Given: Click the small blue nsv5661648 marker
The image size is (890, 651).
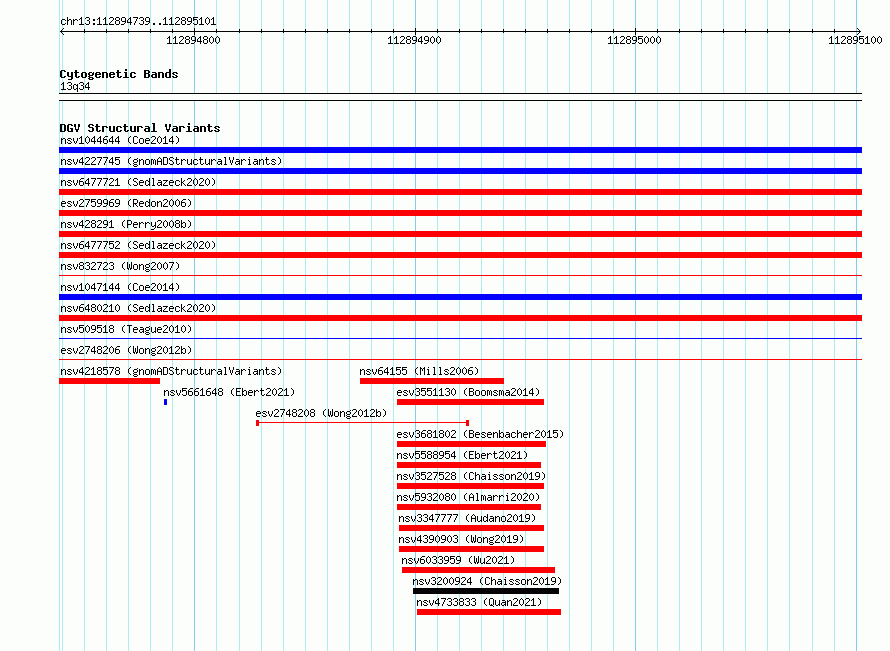Looking at the screenshot, I should 165,402.
